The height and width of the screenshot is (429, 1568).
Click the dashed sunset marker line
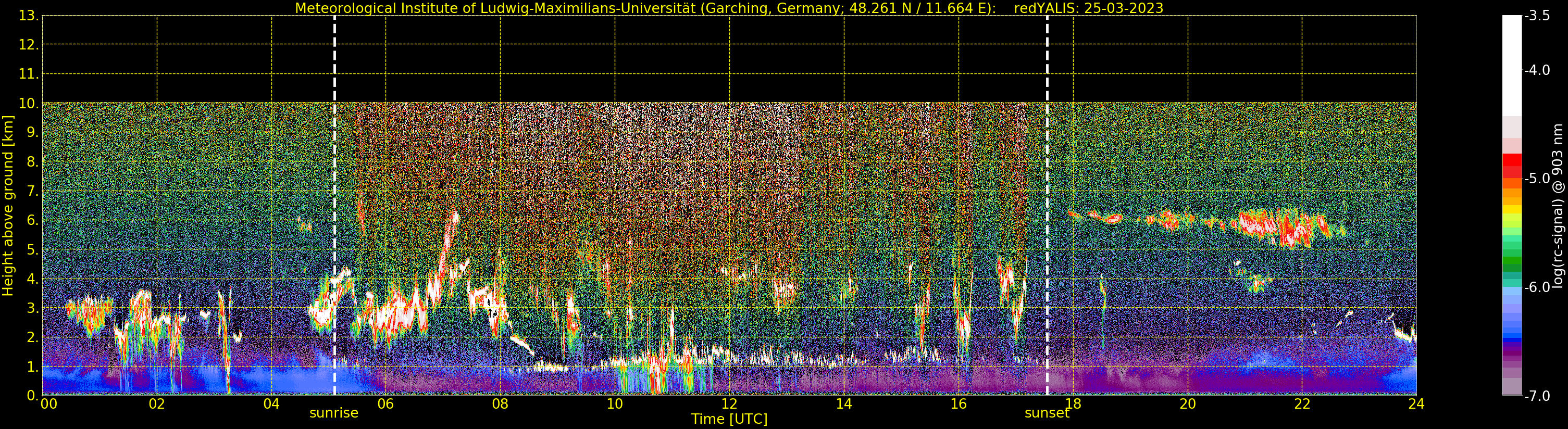(1047, 205)
